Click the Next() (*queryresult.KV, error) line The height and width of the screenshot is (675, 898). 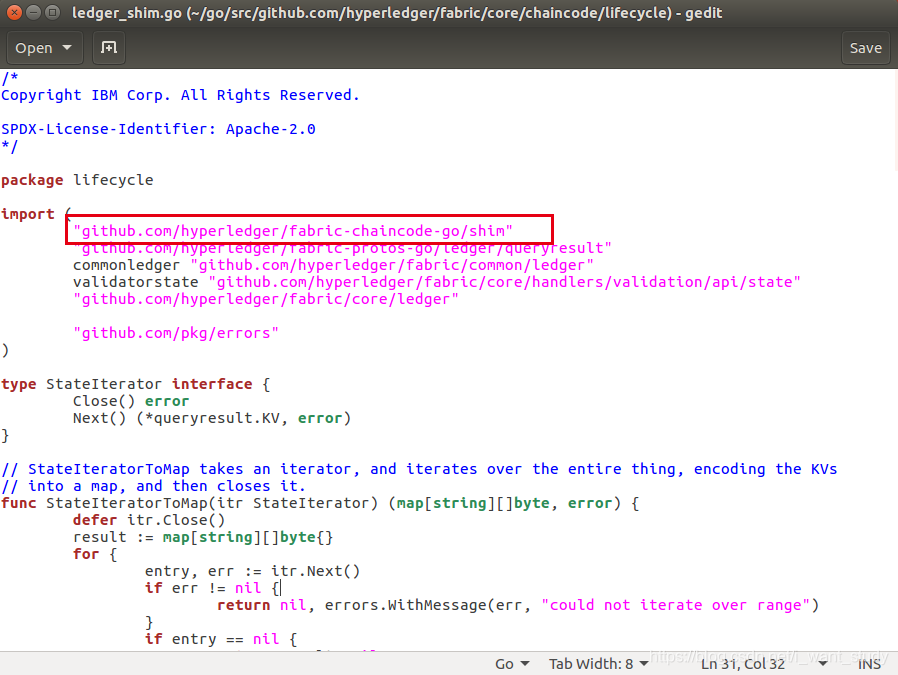click(x=212, y=418)
